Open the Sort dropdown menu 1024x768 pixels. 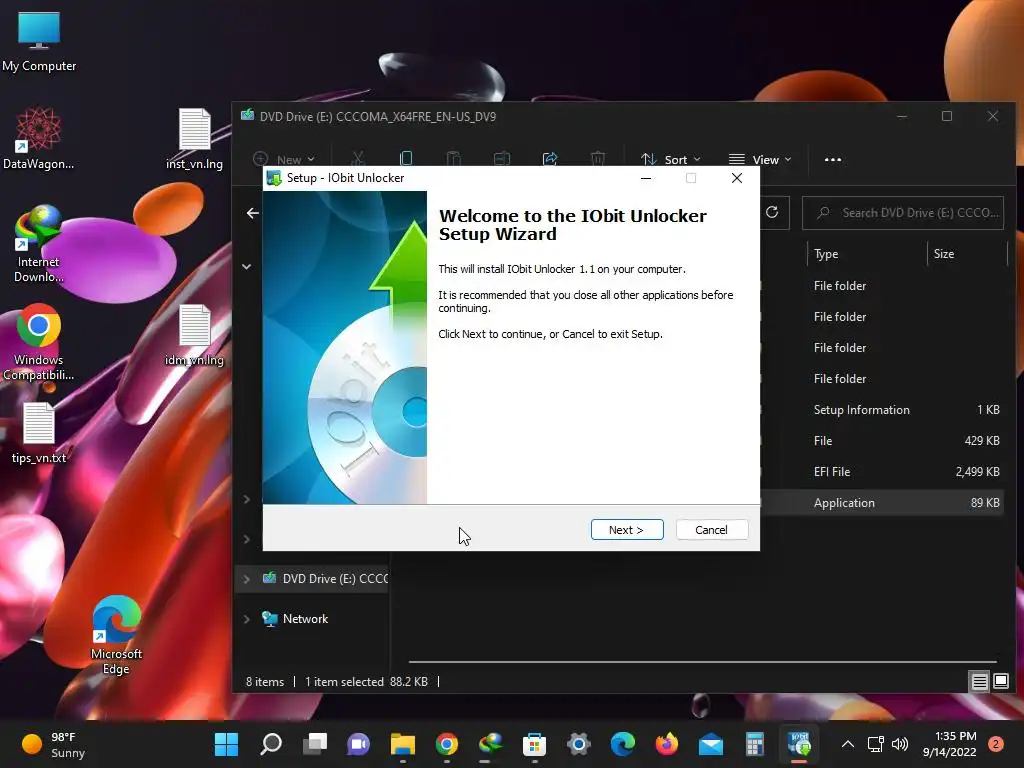671,159
